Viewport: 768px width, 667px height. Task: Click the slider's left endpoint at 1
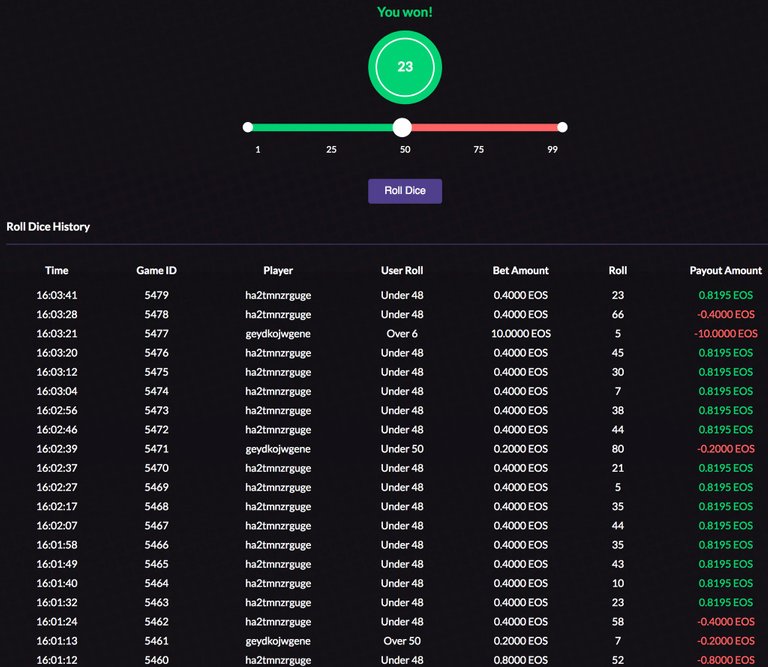coord(248,127)
